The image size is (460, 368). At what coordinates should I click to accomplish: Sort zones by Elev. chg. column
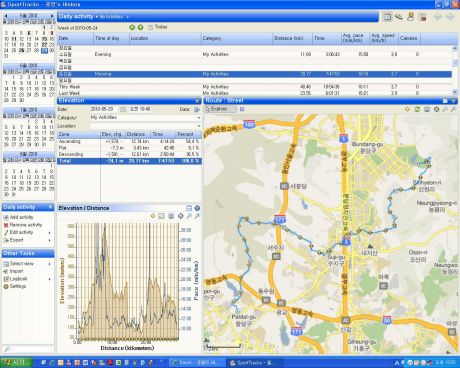(113, 134)
